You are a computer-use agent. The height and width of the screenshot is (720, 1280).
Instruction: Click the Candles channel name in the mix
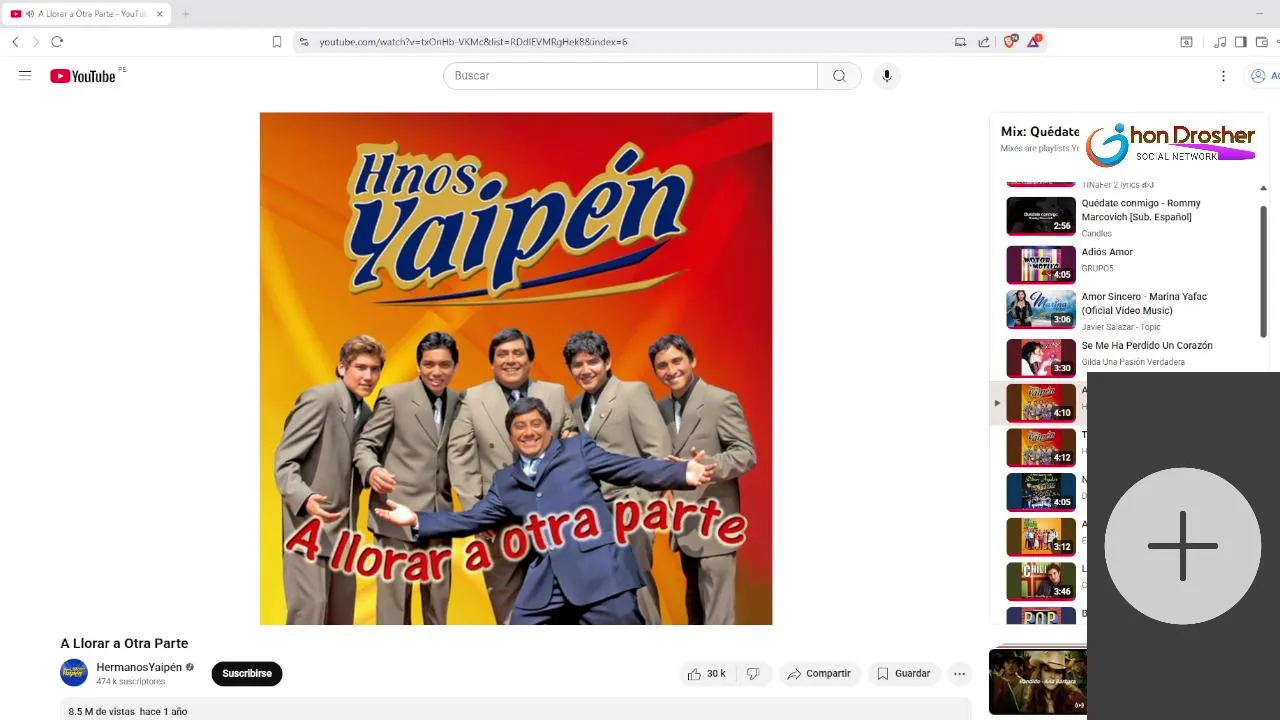[1097, 233]
